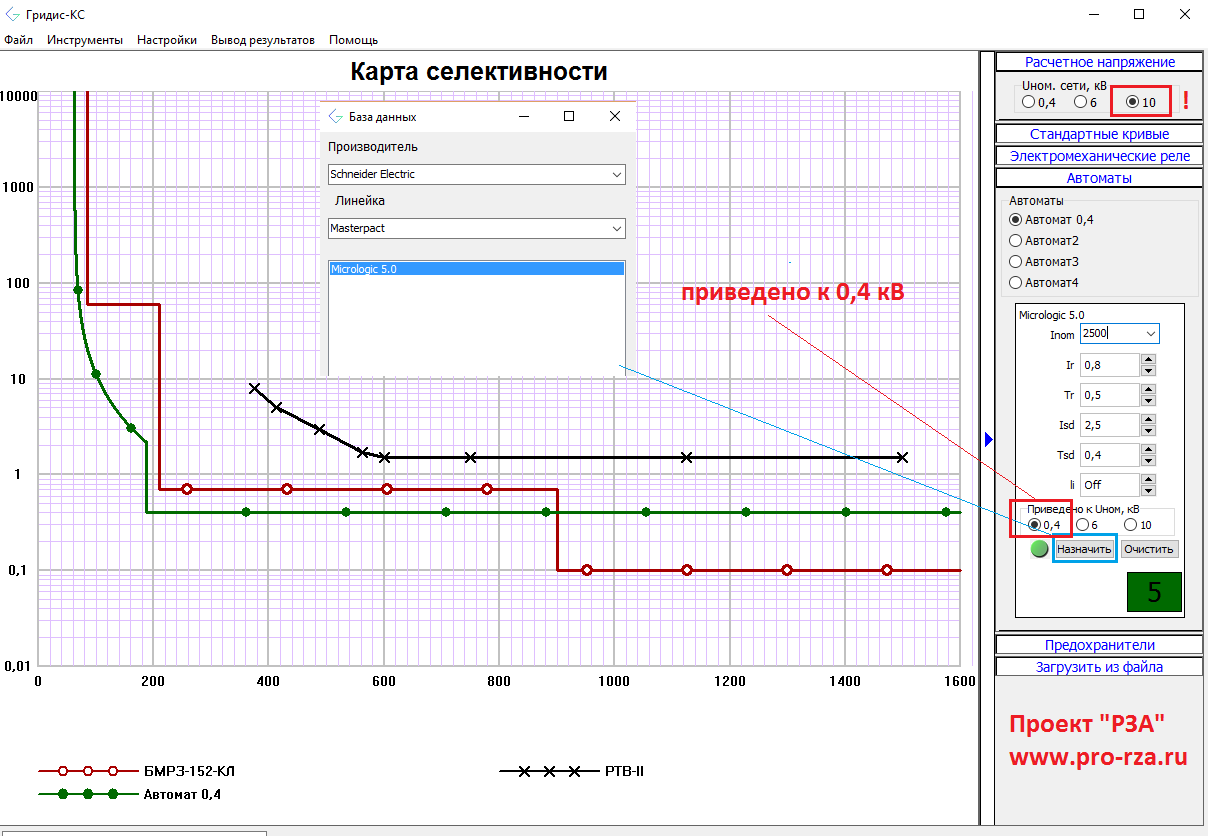Maximize the База данных dialog window

(x=569, y=116)
